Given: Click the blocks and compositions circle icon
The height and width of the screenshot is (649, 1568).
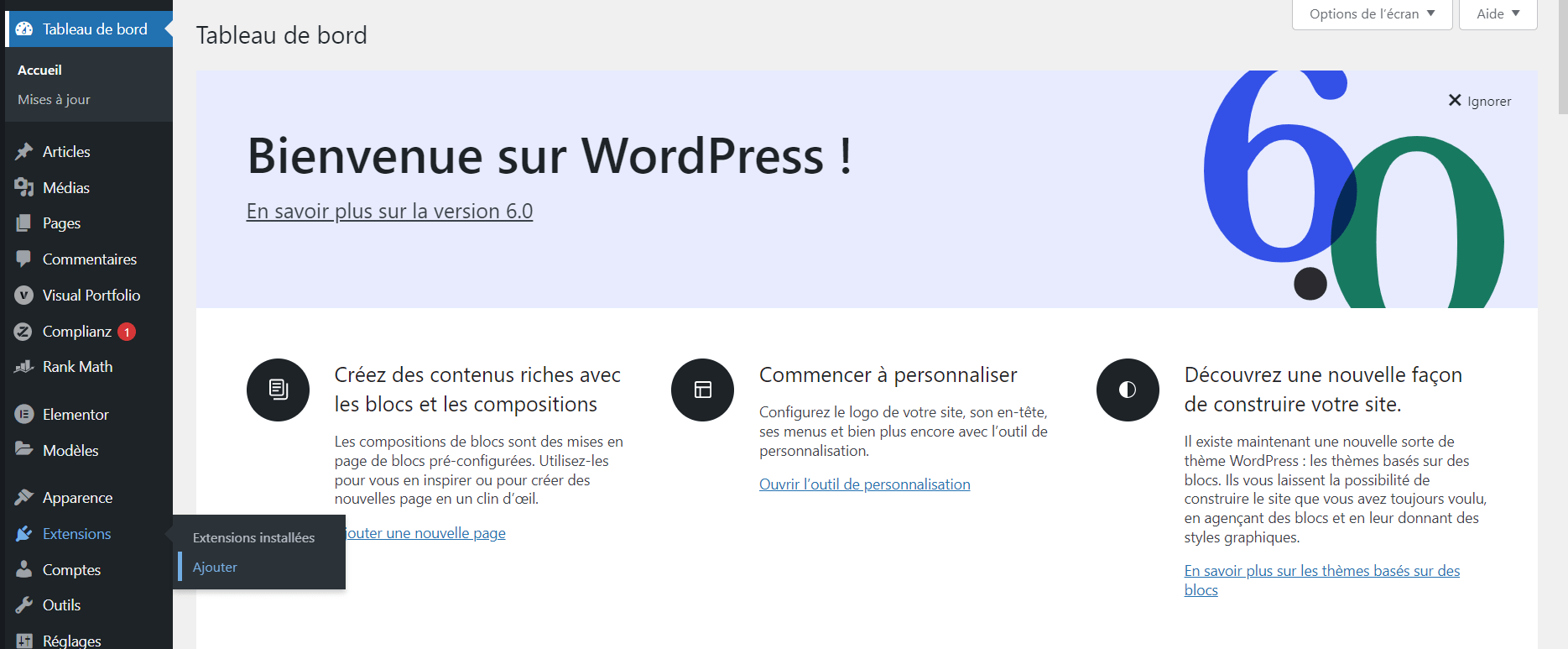Looking at the screenshot, I should [x=278, y=390].
